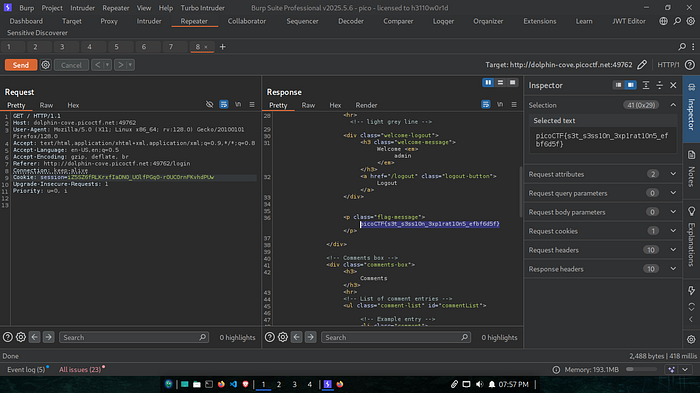Search Repeater tabs with the magnifier icon
700x393 pixels.
[x=682, y=46]
